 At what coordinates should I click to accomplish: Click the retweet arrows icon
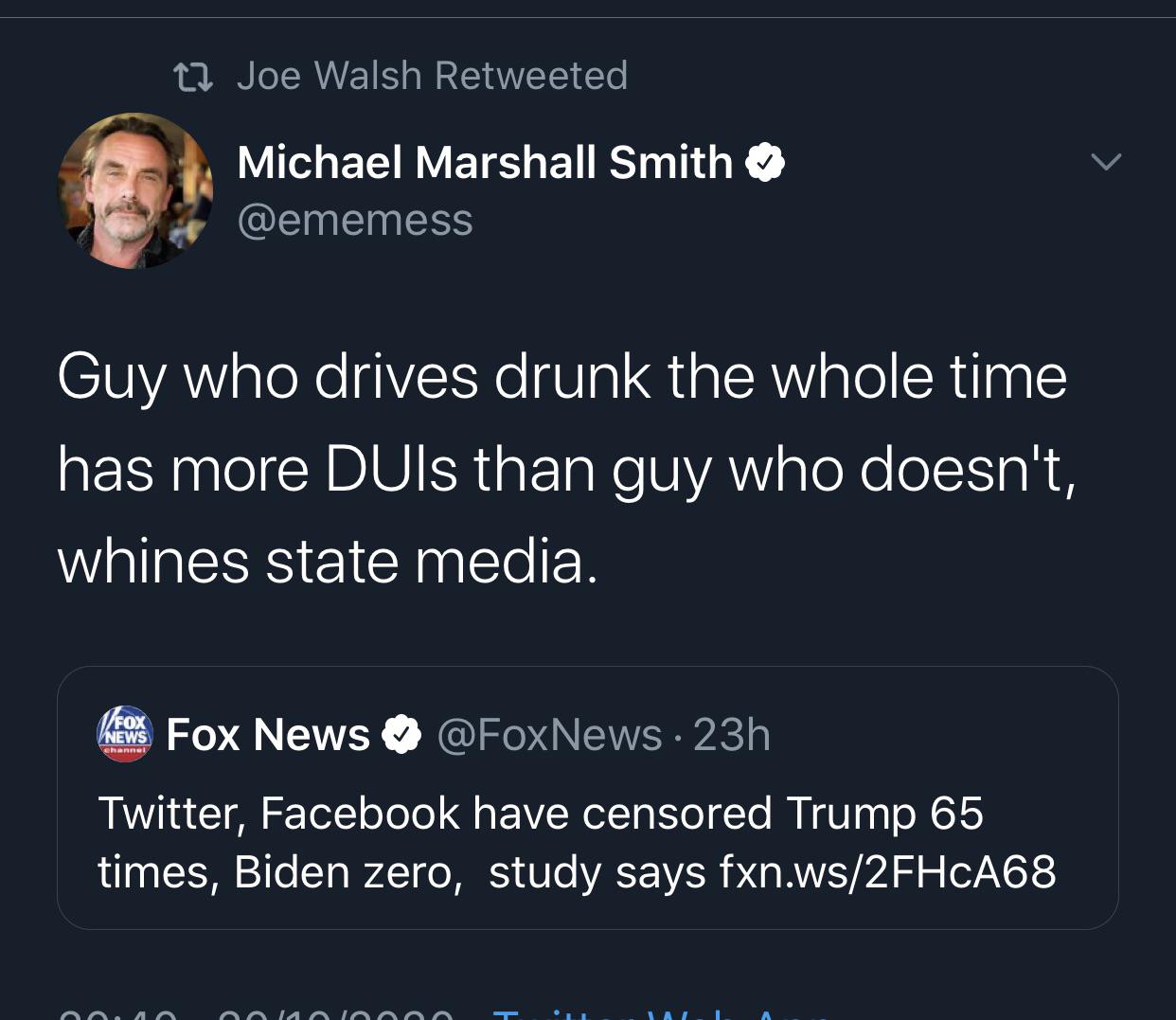(x=193, y=77)
